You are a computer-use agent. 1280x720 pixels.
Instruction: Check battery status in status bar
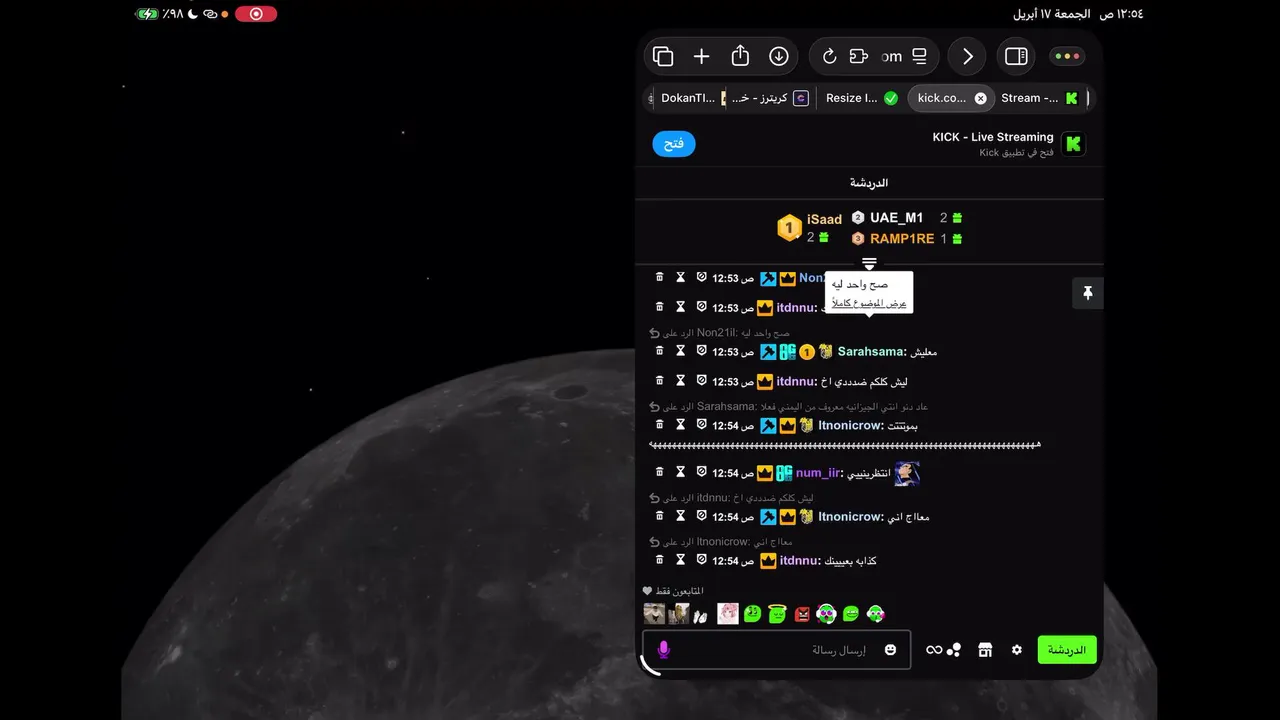point(158,14)
